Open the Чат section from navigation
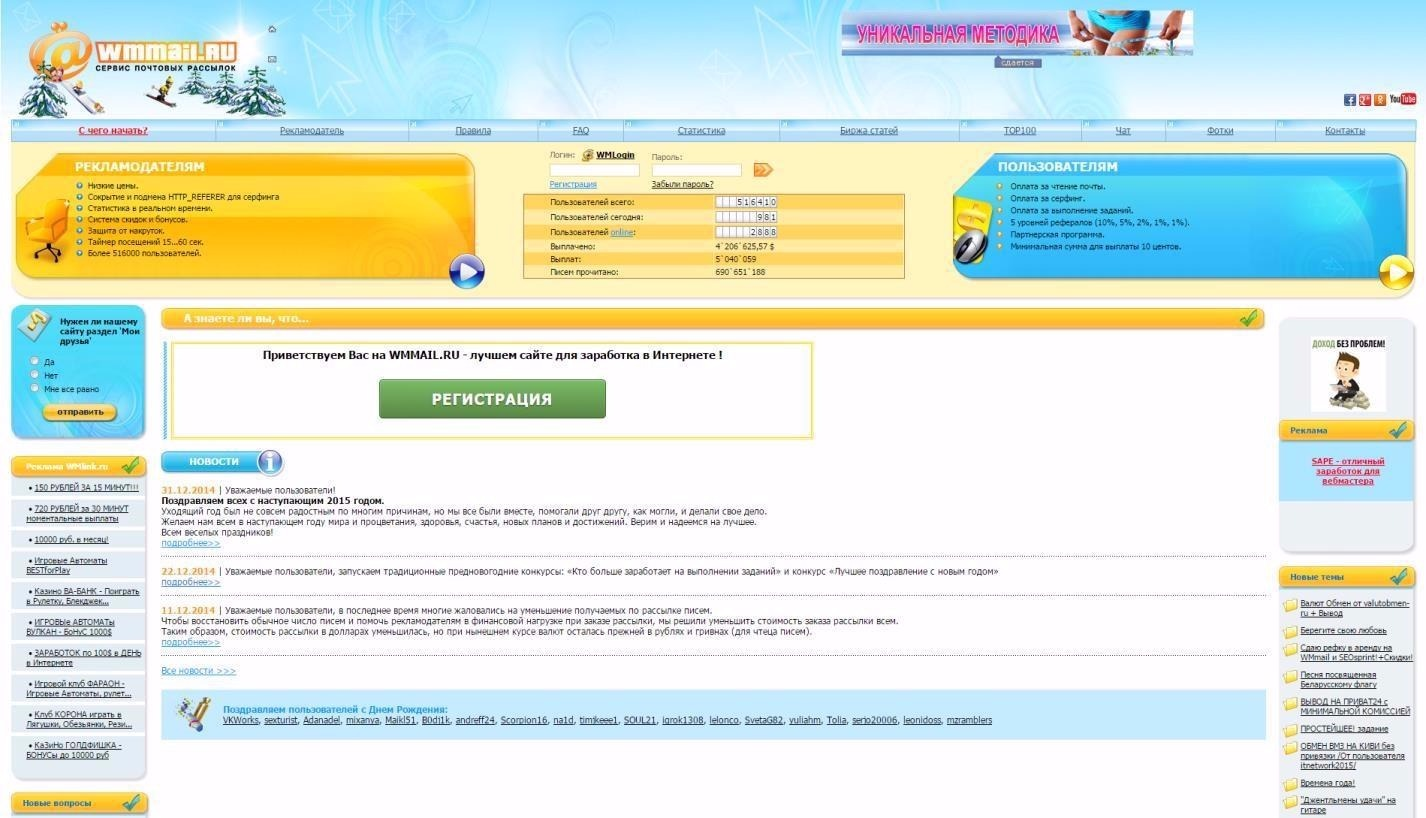Screen dimensions: 1426x818 pyautogui.click(x=1122, y=130)
